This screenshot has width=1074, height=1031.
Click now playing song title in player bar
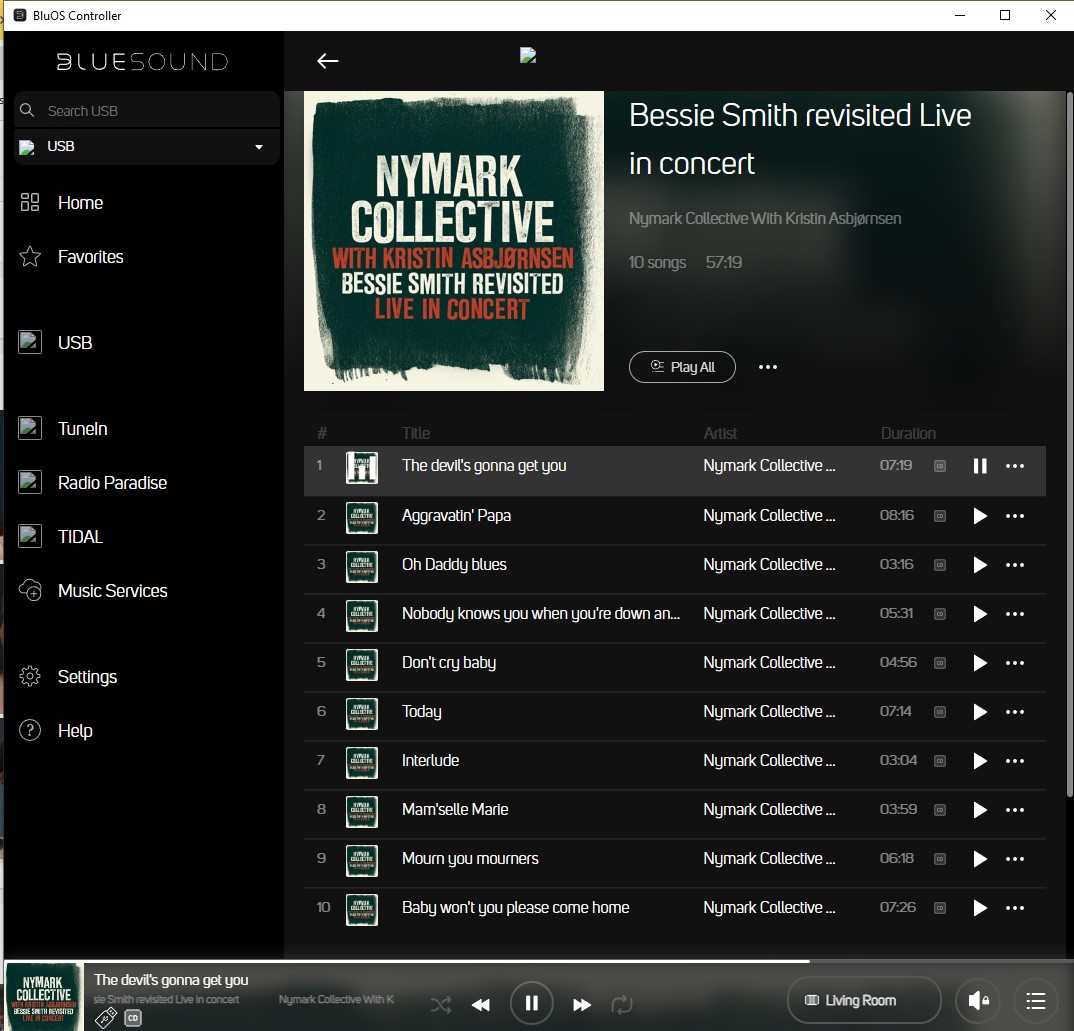point(171,980)
